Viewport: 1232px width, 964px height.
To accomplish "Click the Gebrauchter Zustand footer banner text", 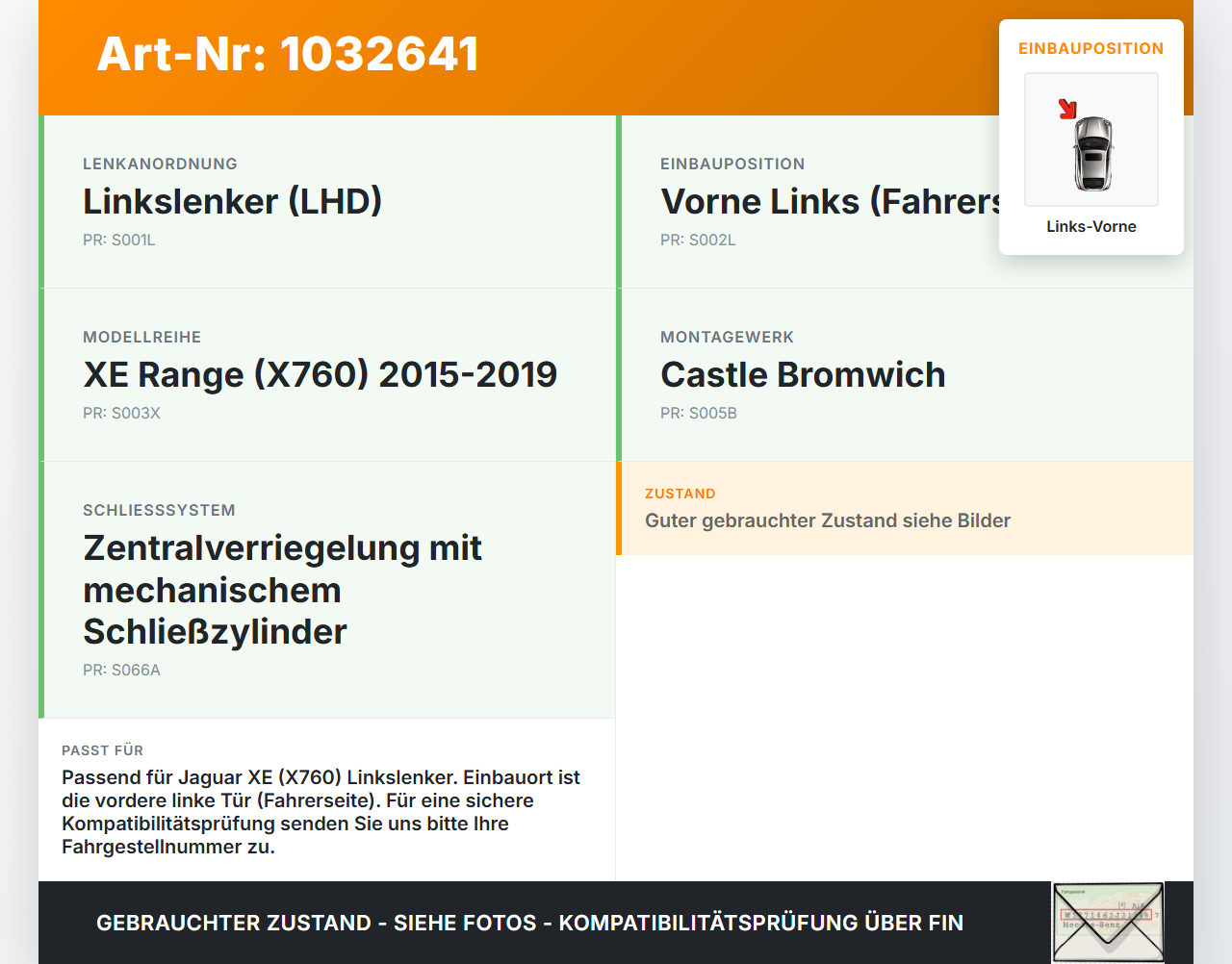I will [x=529, y=923].
